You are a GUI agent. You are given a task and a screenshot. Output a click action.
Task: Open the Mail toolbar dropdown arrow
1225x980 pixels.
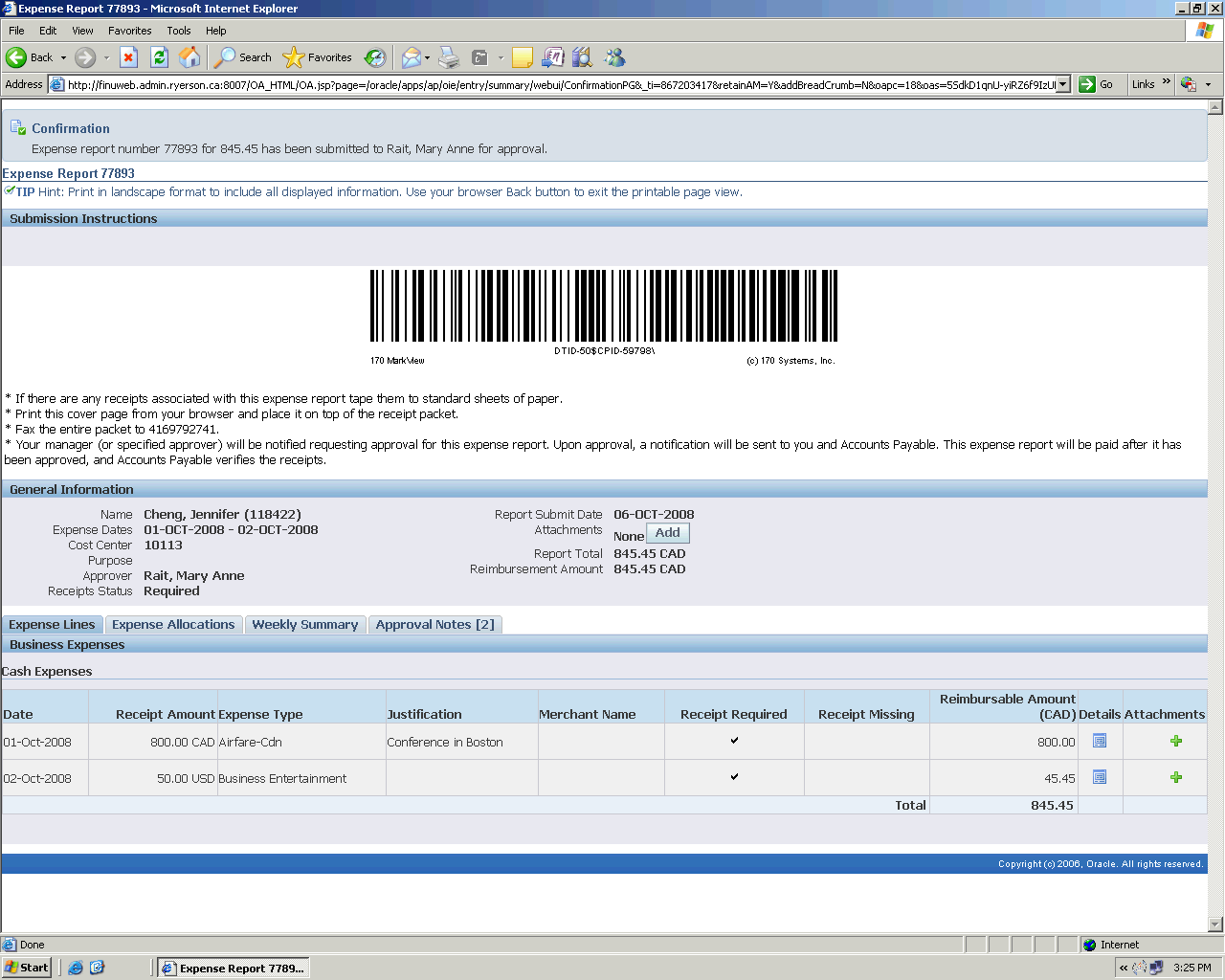click(427, 57)
